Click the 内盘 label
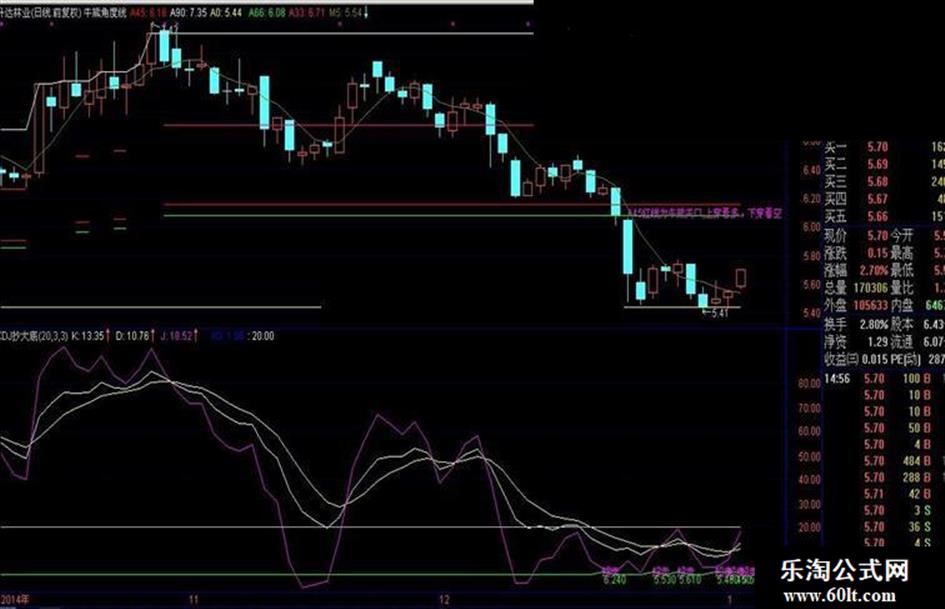 point(902,306)
